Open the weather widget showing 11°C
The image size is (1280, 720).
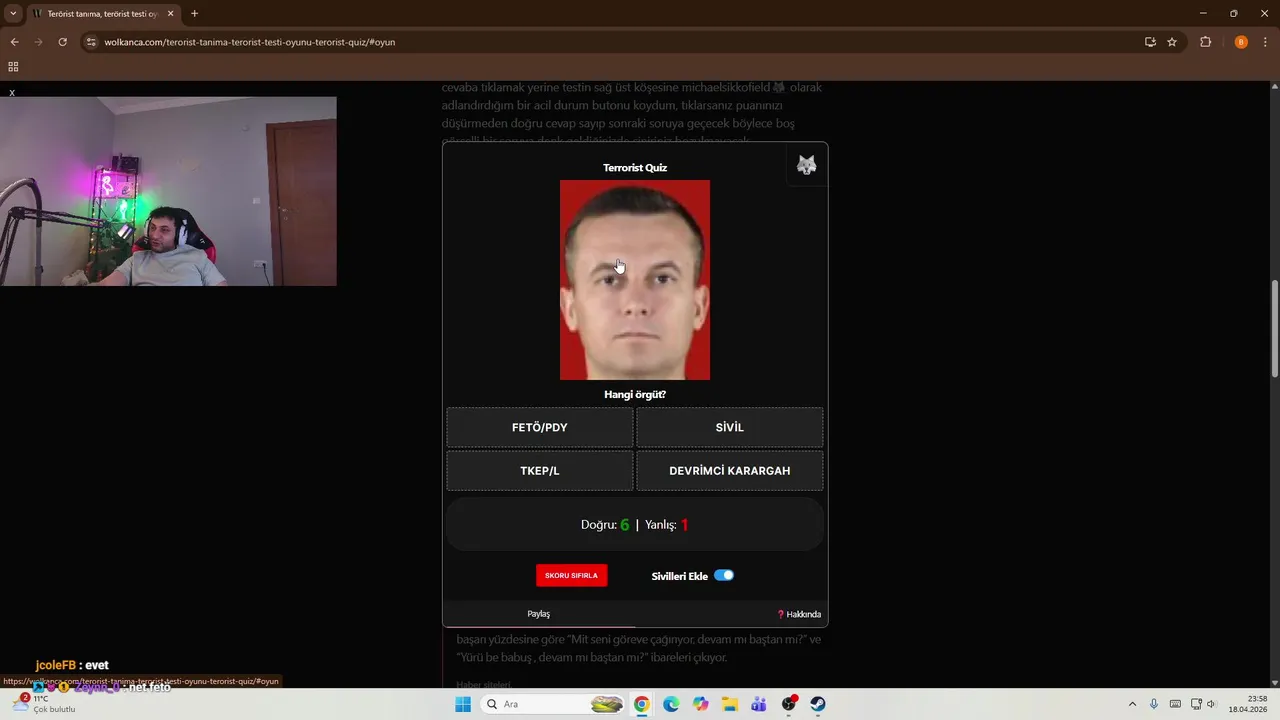tap(44, 704)
